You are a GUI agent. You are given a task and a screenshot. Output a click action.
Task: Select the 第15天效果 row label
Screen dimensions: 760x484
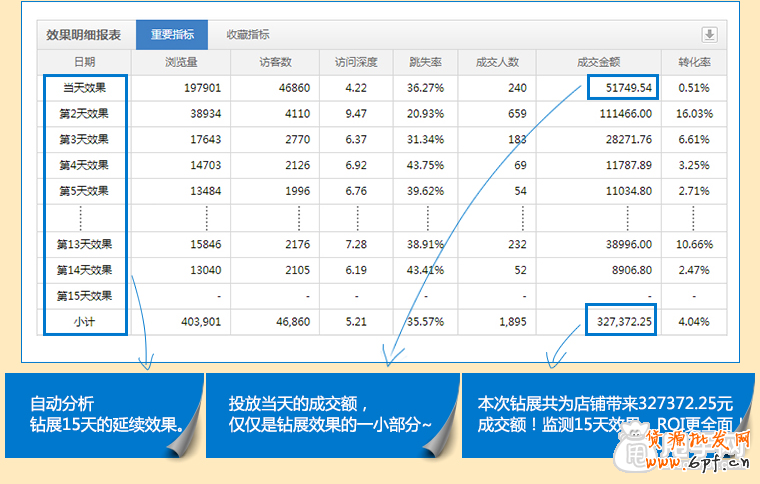point(84,296)
